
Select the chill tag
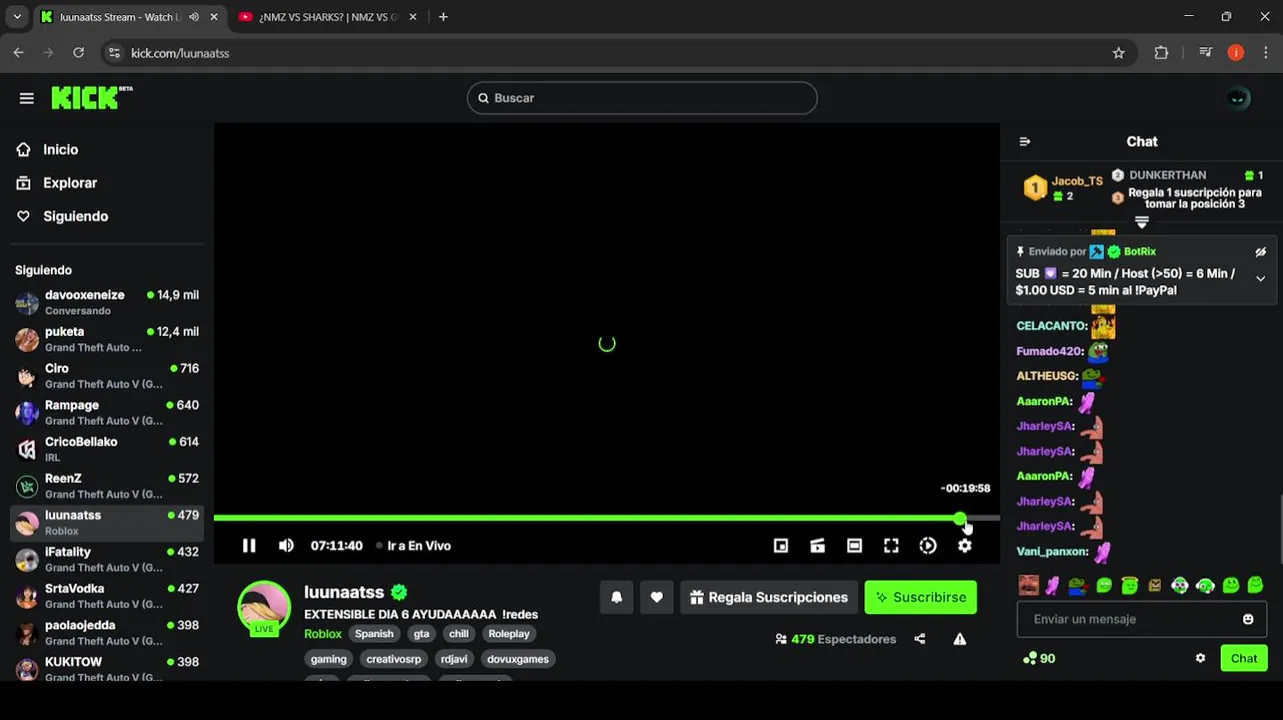point(459,634)
